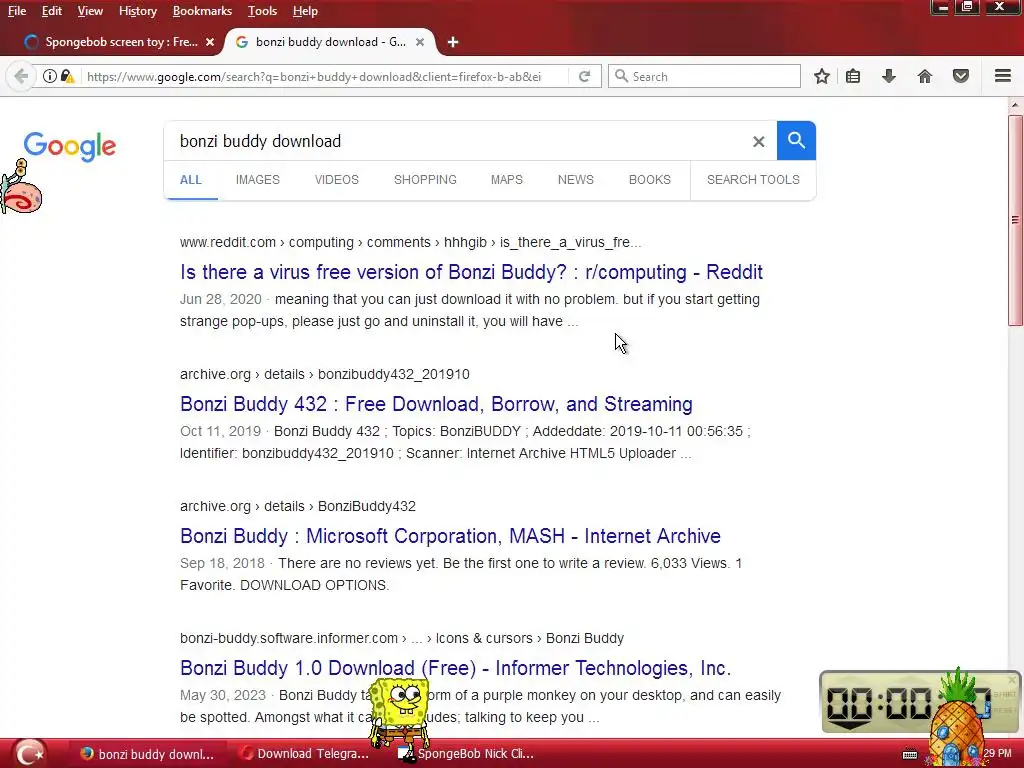The image size is (1024, 768).
Task: Click the Firefox back arrow button
Action: [21, 76]
